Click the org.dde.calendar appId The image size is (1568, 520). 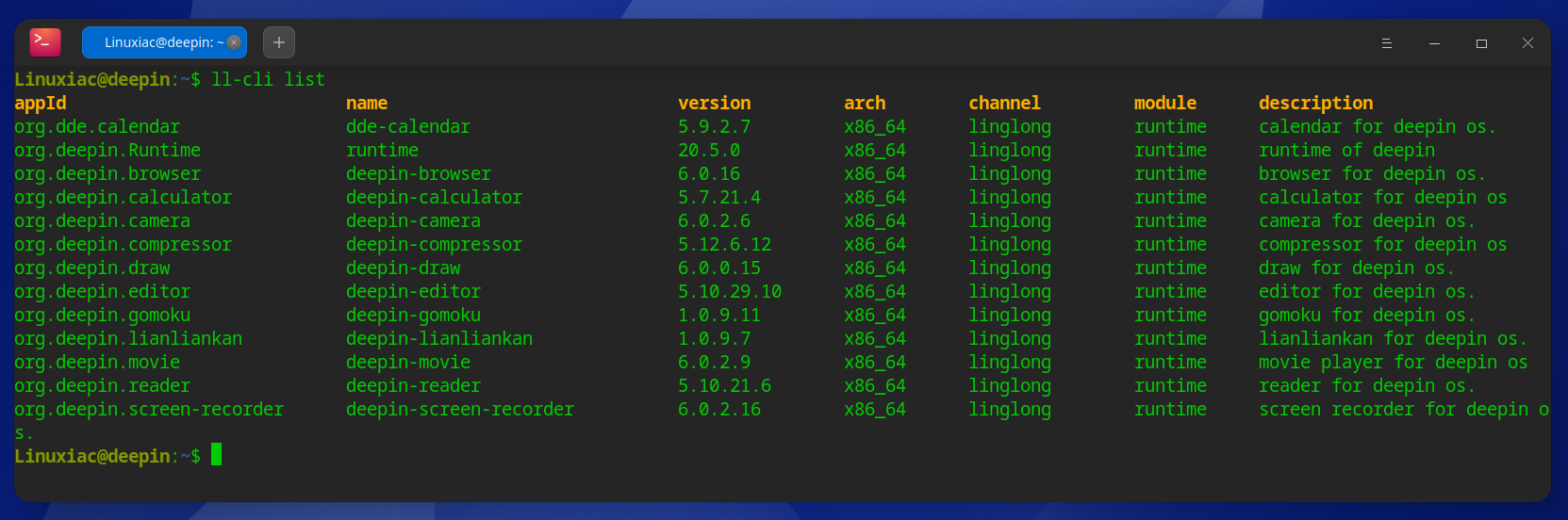click(97, 126)
